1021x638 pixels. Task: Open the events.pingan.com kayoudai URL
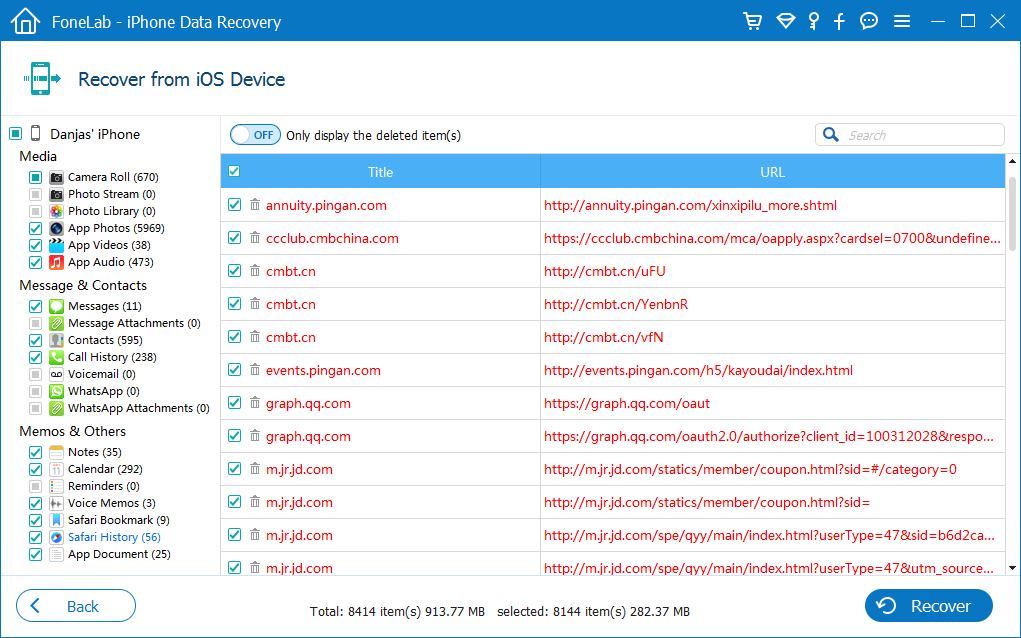pos(698,370)
